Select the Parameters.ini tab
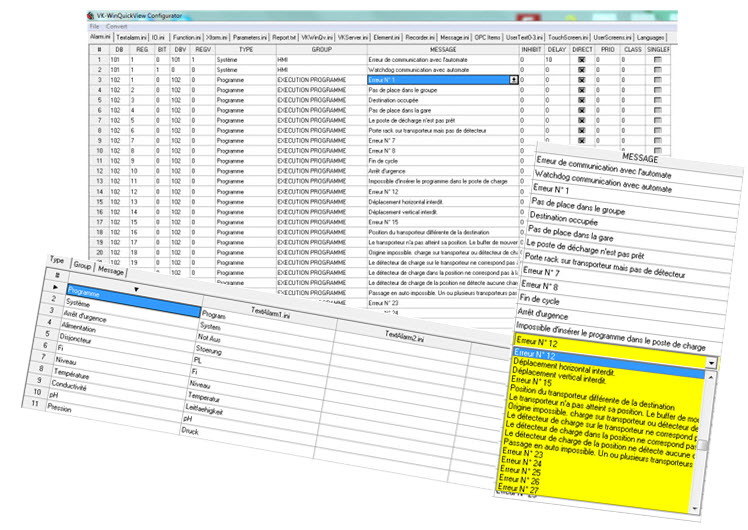This screenshot has width=748, height=530. [x=249, y=37]
